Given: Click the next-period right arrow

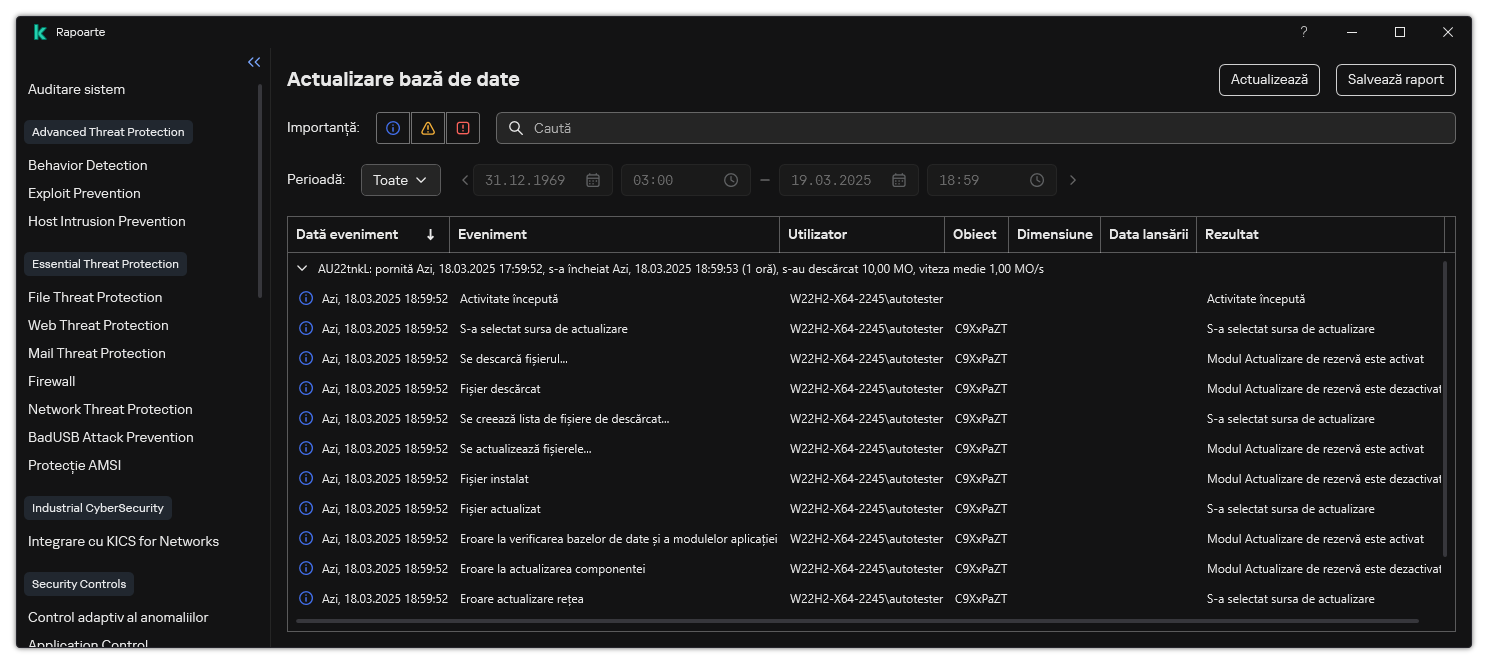Looking at the screenshot, I should (1072, 180).
